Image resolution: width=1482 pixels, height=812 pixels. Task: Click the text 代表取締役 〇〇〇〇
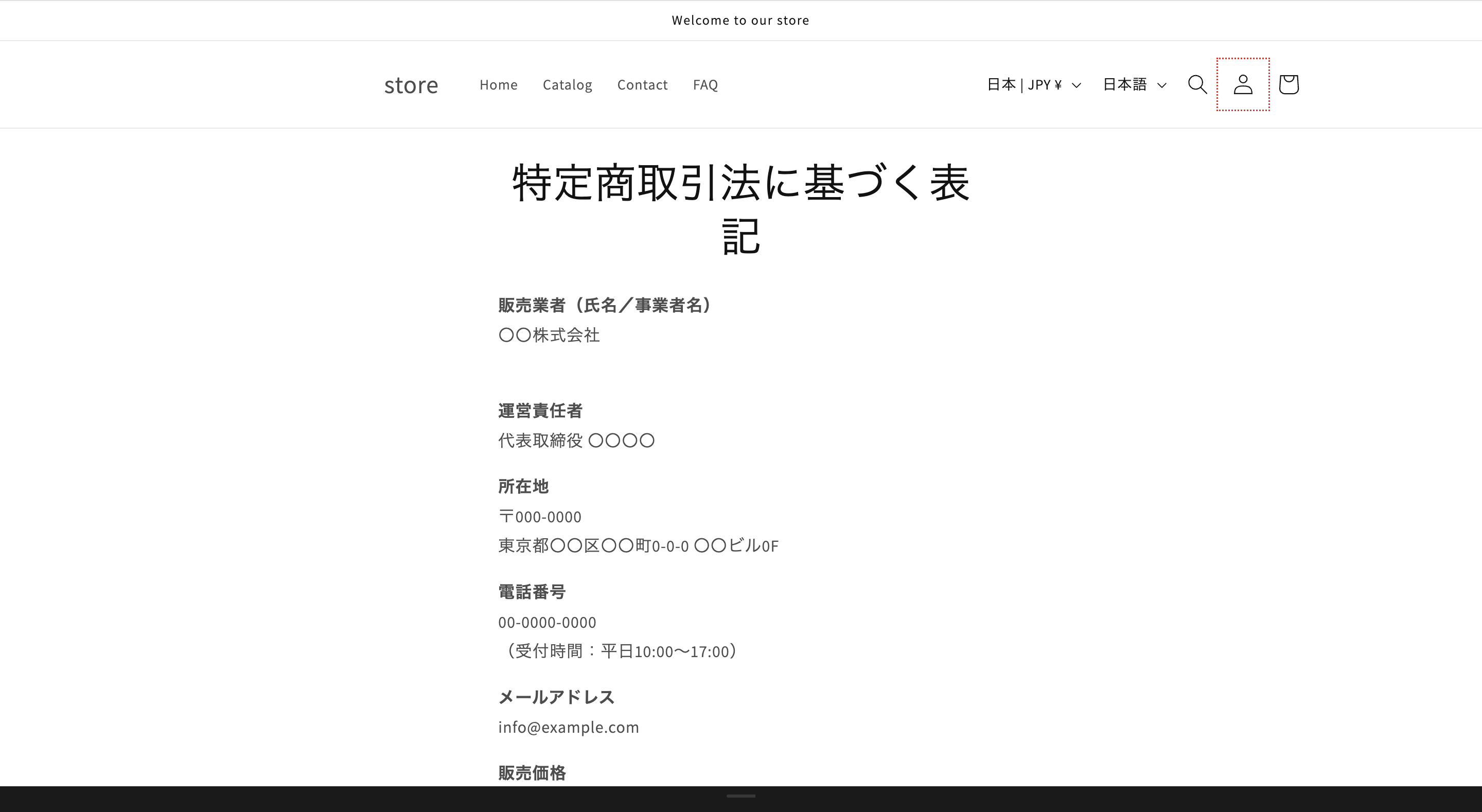click(x=576, y=440)
